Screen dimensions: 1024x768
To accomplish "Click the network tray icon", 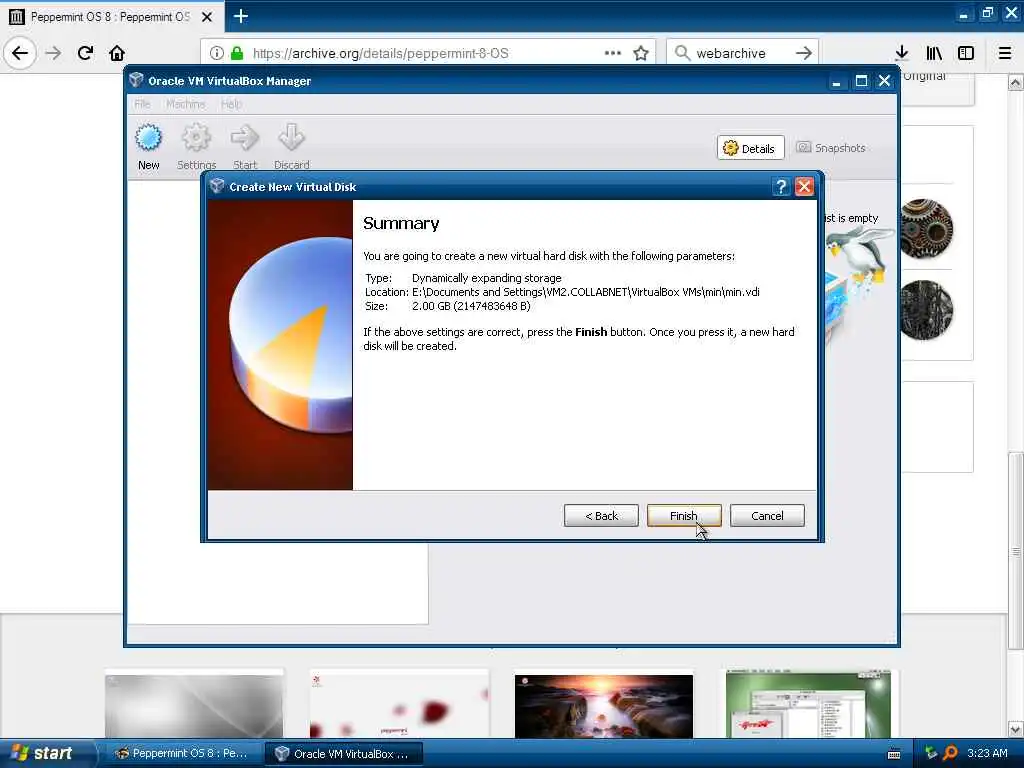I will point(931,753).
